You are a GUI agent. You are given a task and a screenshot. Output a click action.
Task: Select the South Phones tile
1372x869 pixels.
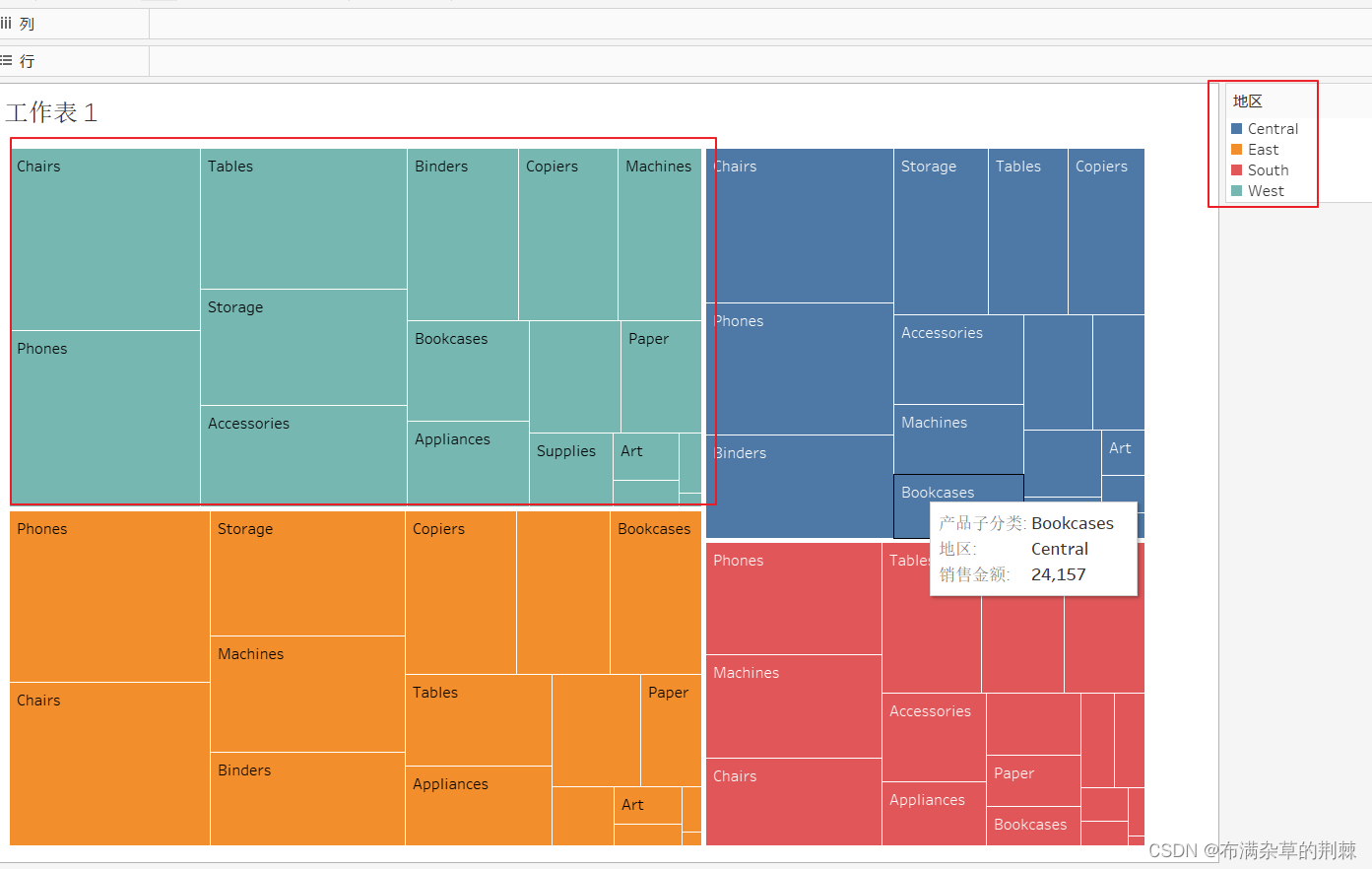tap(794, 598)
